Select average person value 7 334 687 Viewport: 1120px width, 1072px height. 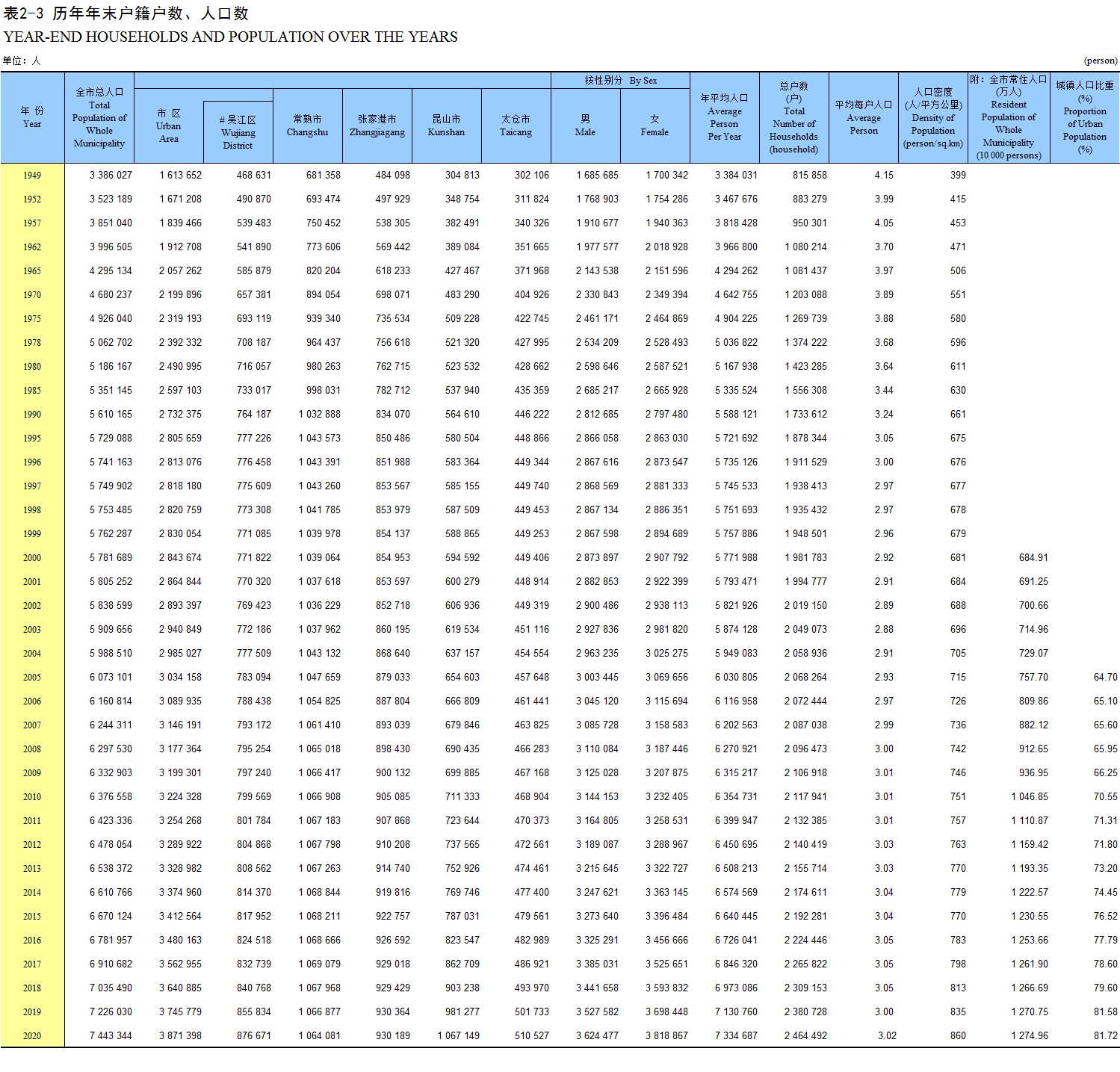point(736,1035)
